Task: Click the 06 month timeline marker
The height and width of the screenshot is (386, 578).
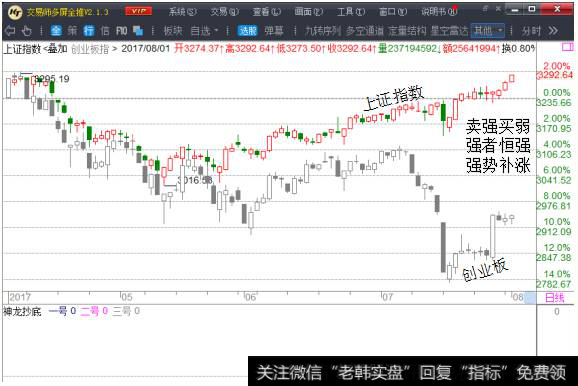Action: [x=250, y=297]
